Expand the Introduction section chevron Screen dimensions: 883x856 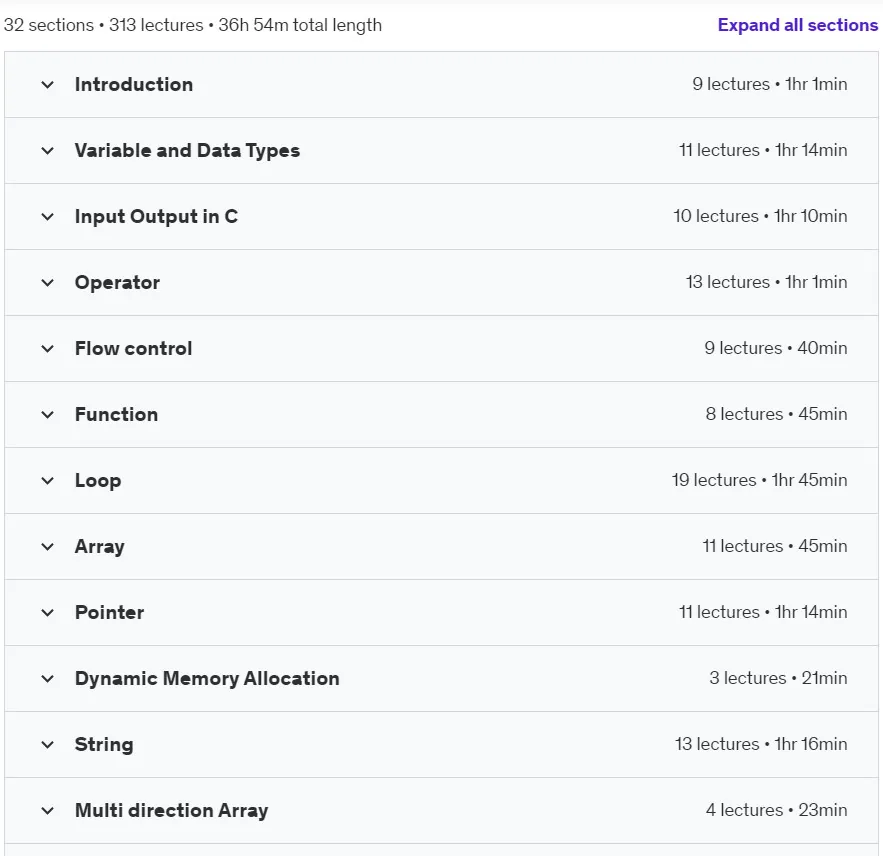(x=48, y=85)
